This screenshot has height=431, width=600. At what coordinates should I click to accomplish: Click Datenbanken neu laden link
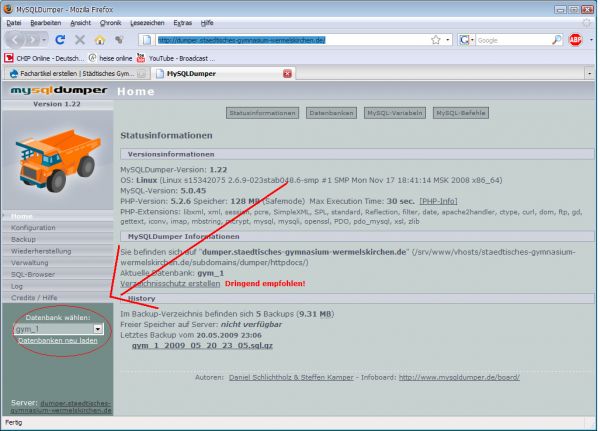coord(58,341)
